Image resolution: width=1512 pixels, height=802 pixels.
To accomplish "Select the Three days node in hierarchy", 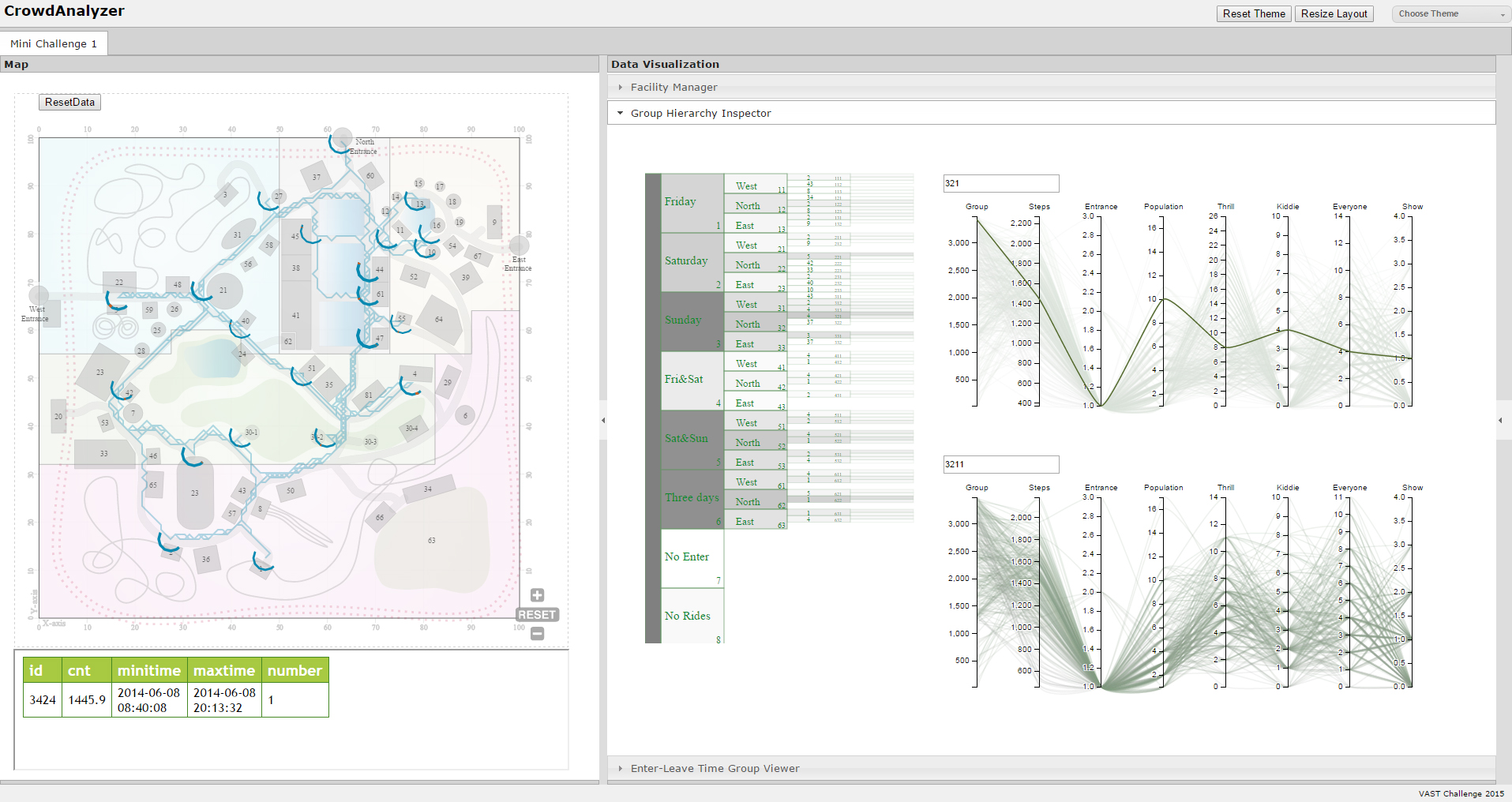I will coord(692,499).
